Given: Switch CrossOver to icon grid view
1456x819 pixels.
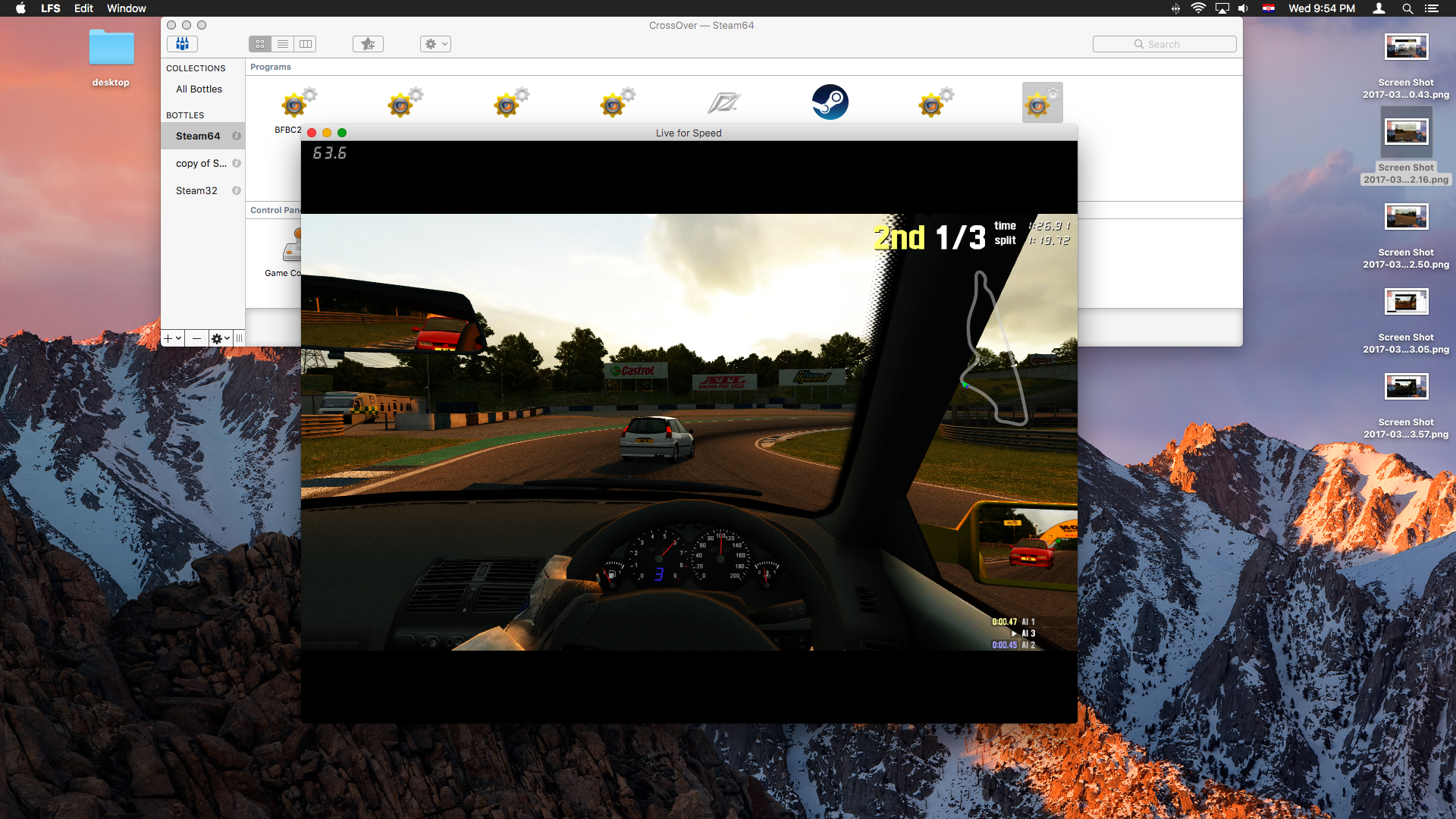Looking at the screenshot, I should (260, 44).
